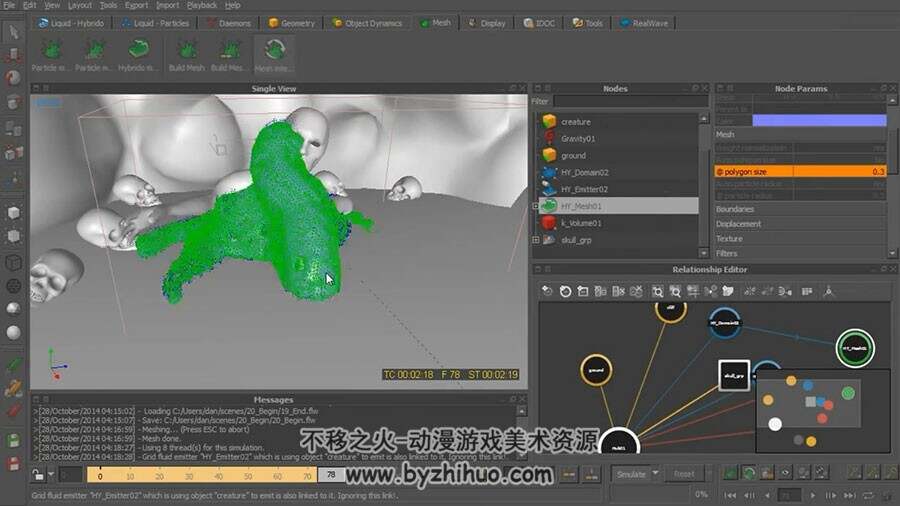
Task: Jump to first frame playback button
Action: 730,495
